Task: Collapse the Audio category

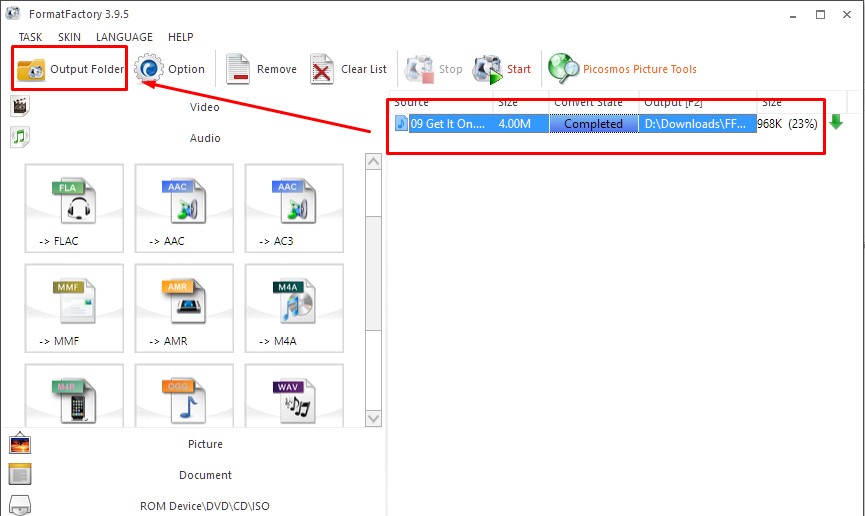Action: (x=205, y=138)
